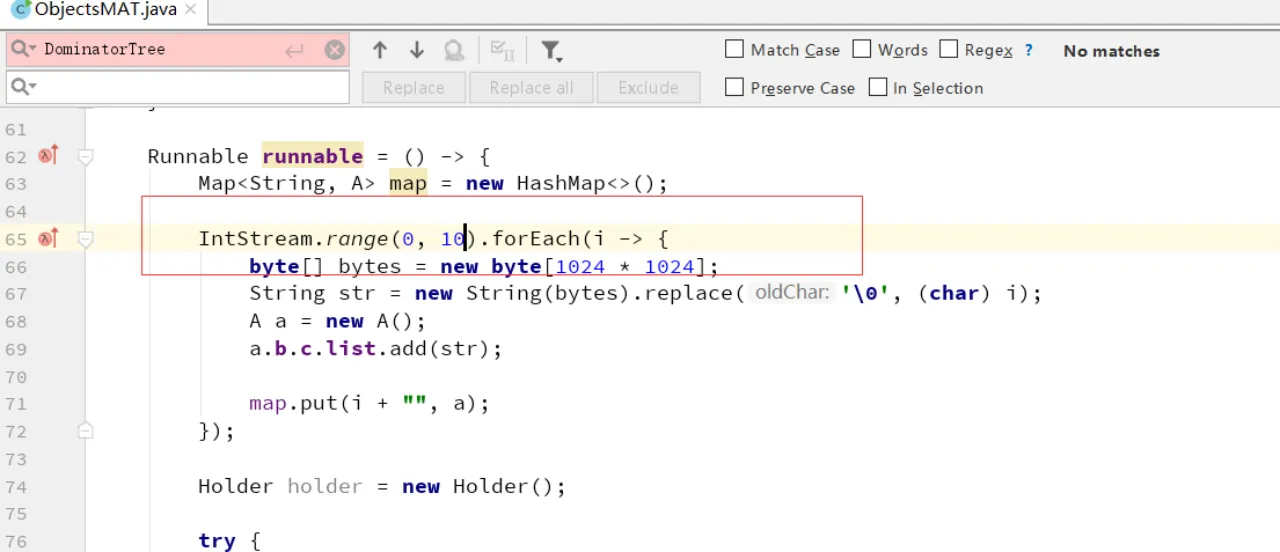Click the No matches status text

pyautogui.click(x=1111, y=51)
